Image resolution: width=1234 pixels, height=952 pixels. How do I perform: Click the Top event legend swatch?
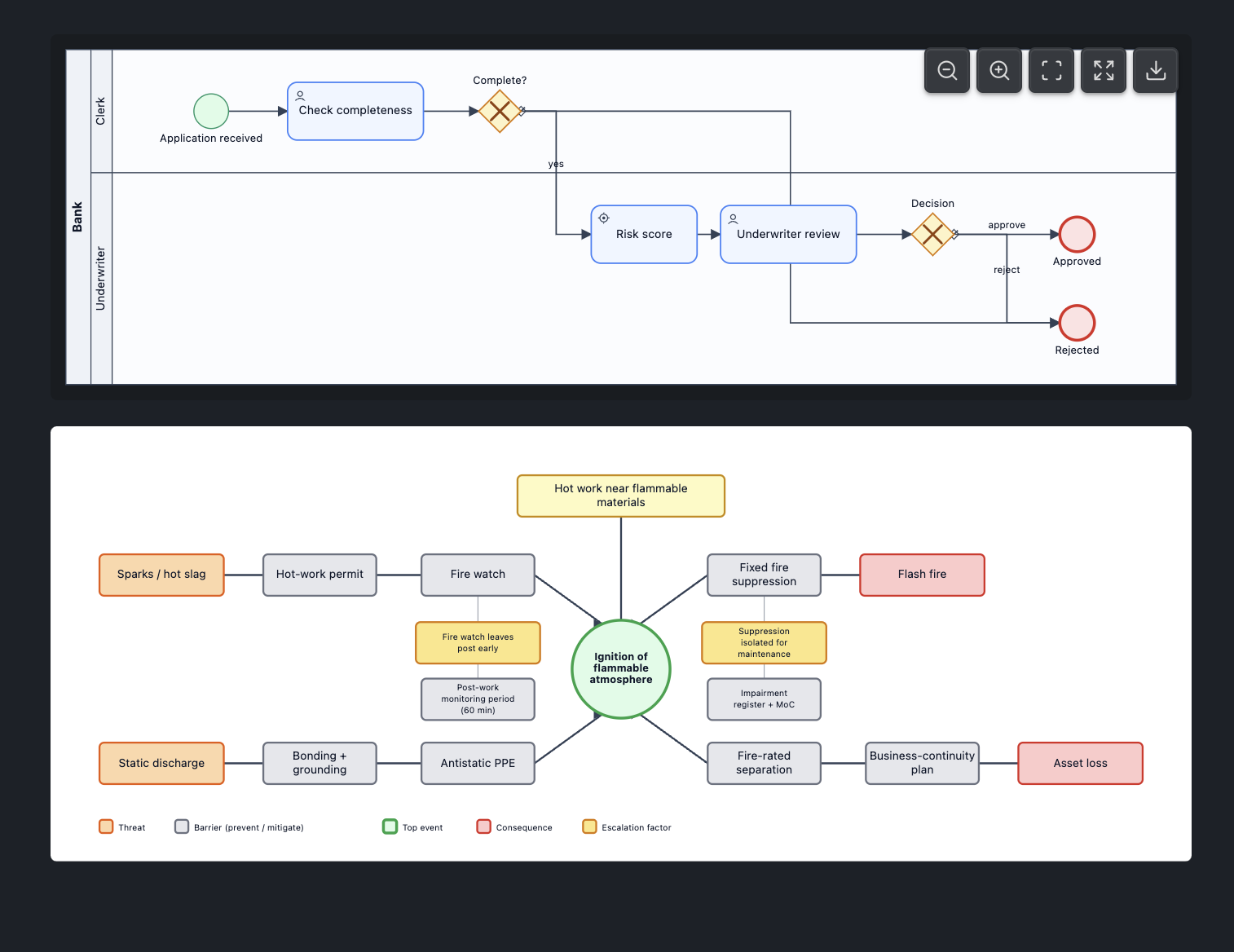click(x=390, y=826)
